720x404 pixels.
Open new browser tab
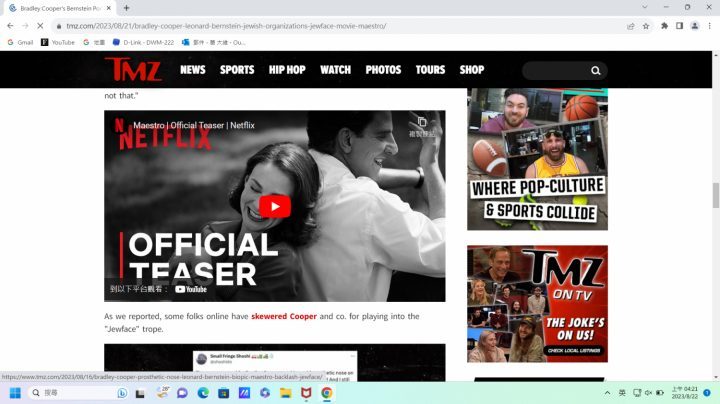pos(126,8)
